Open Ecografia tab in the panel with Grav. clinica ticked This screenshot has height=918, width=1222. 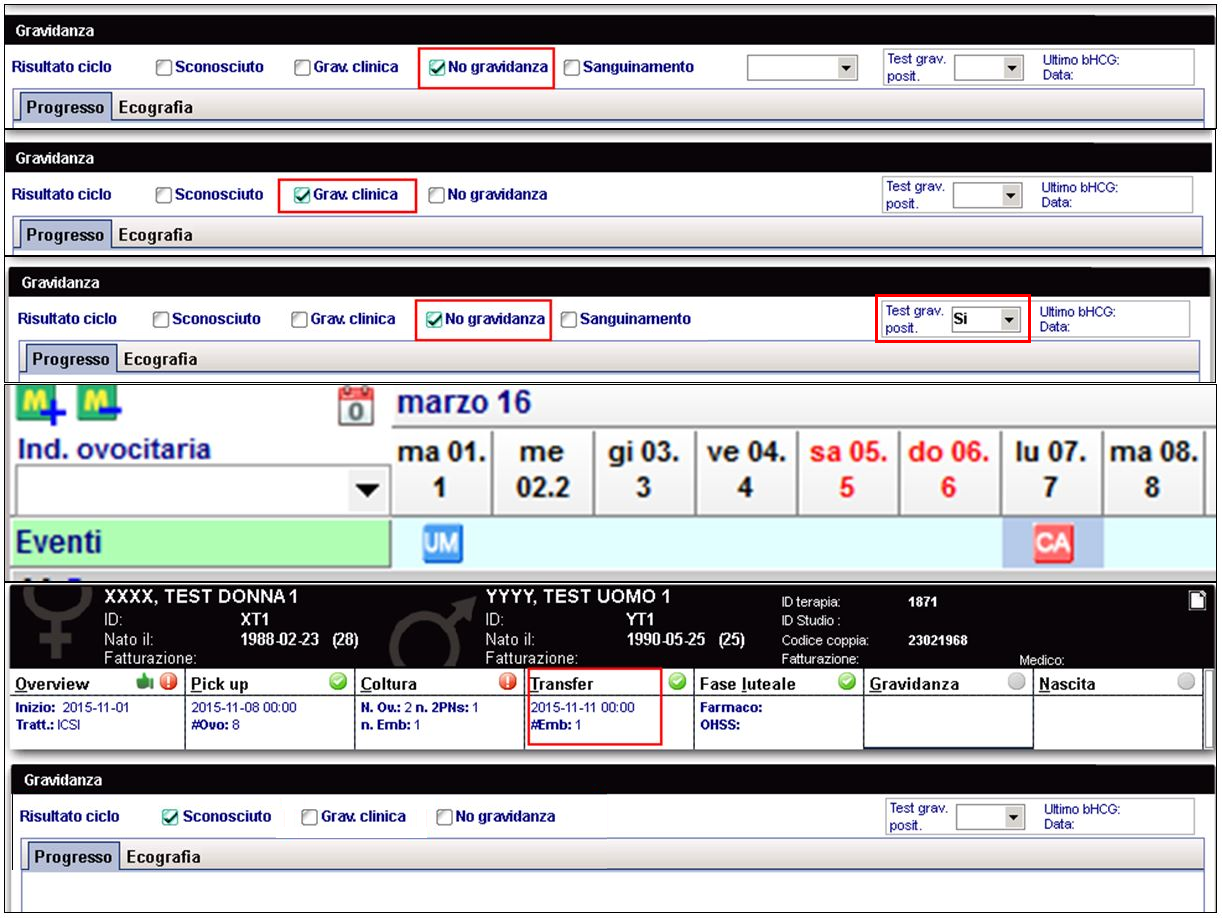point(155,235)
